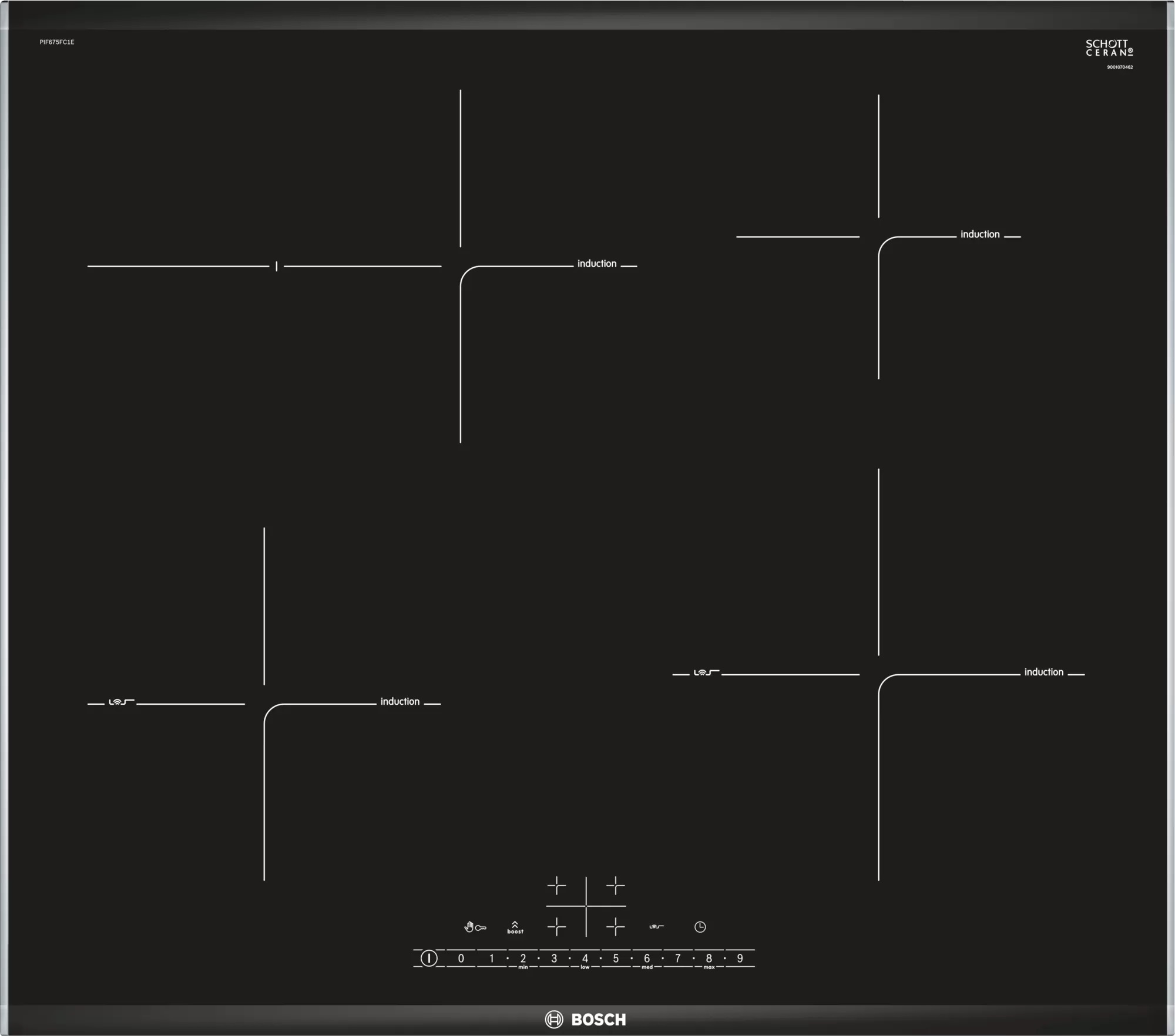Tap the child lock hand-and-key icon
This screenshot has height=1036, width=1175.
(475, 927)
